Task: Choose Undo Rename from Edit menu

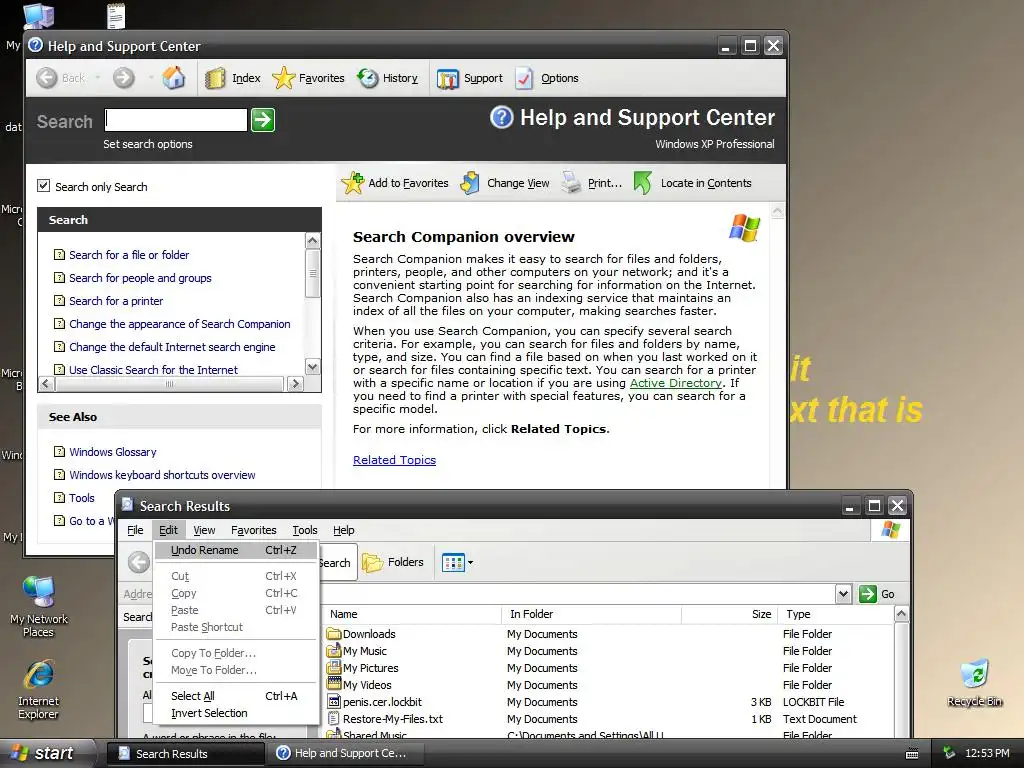Action: 236,551
